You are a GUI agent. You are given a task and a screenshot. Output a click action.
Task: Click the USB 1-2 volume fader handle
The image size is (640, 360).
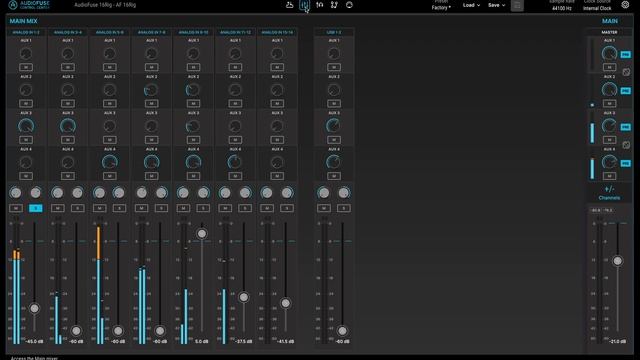click(x=342, y=331)
